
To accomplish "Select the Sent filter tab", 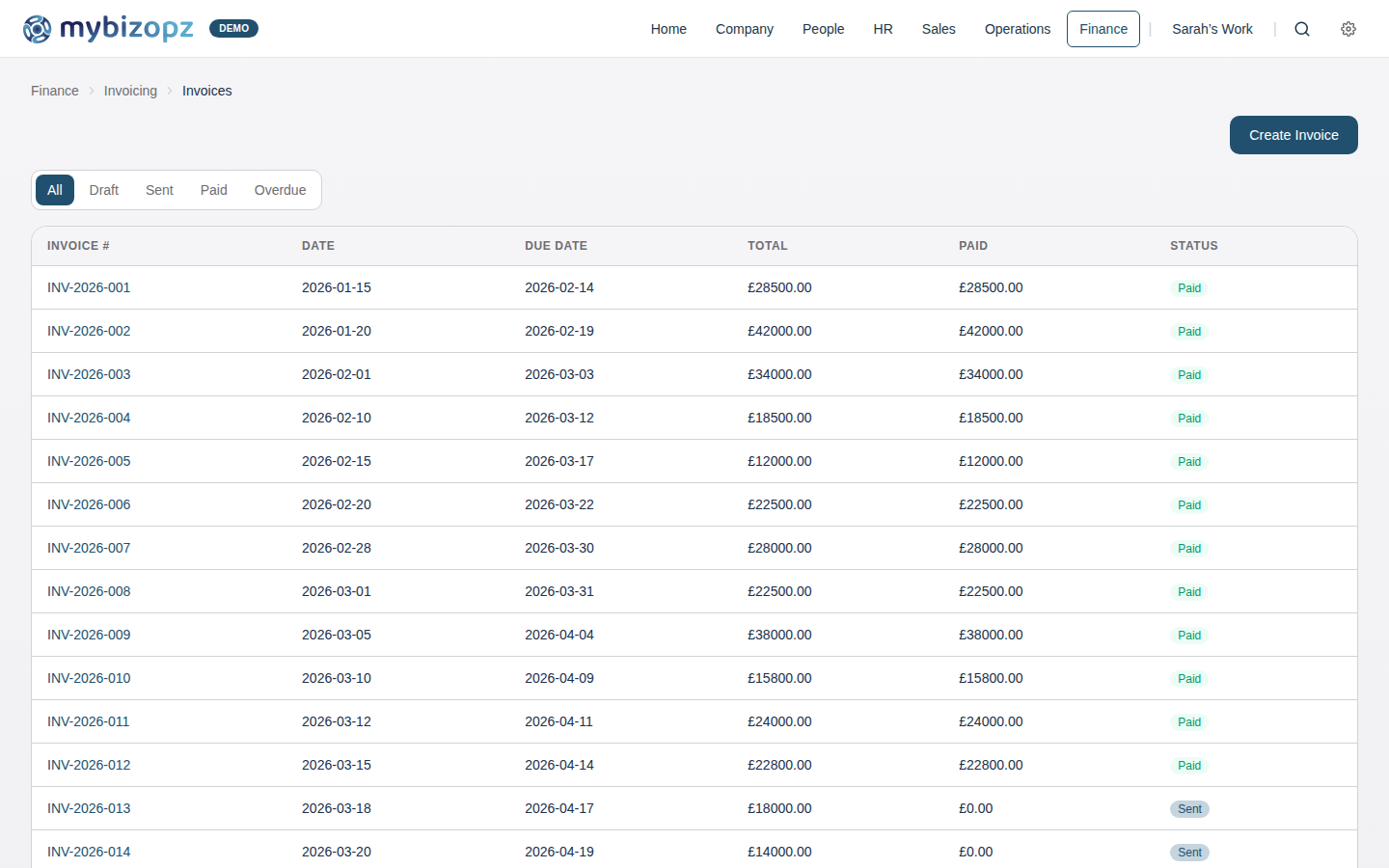I will point(158,190).
